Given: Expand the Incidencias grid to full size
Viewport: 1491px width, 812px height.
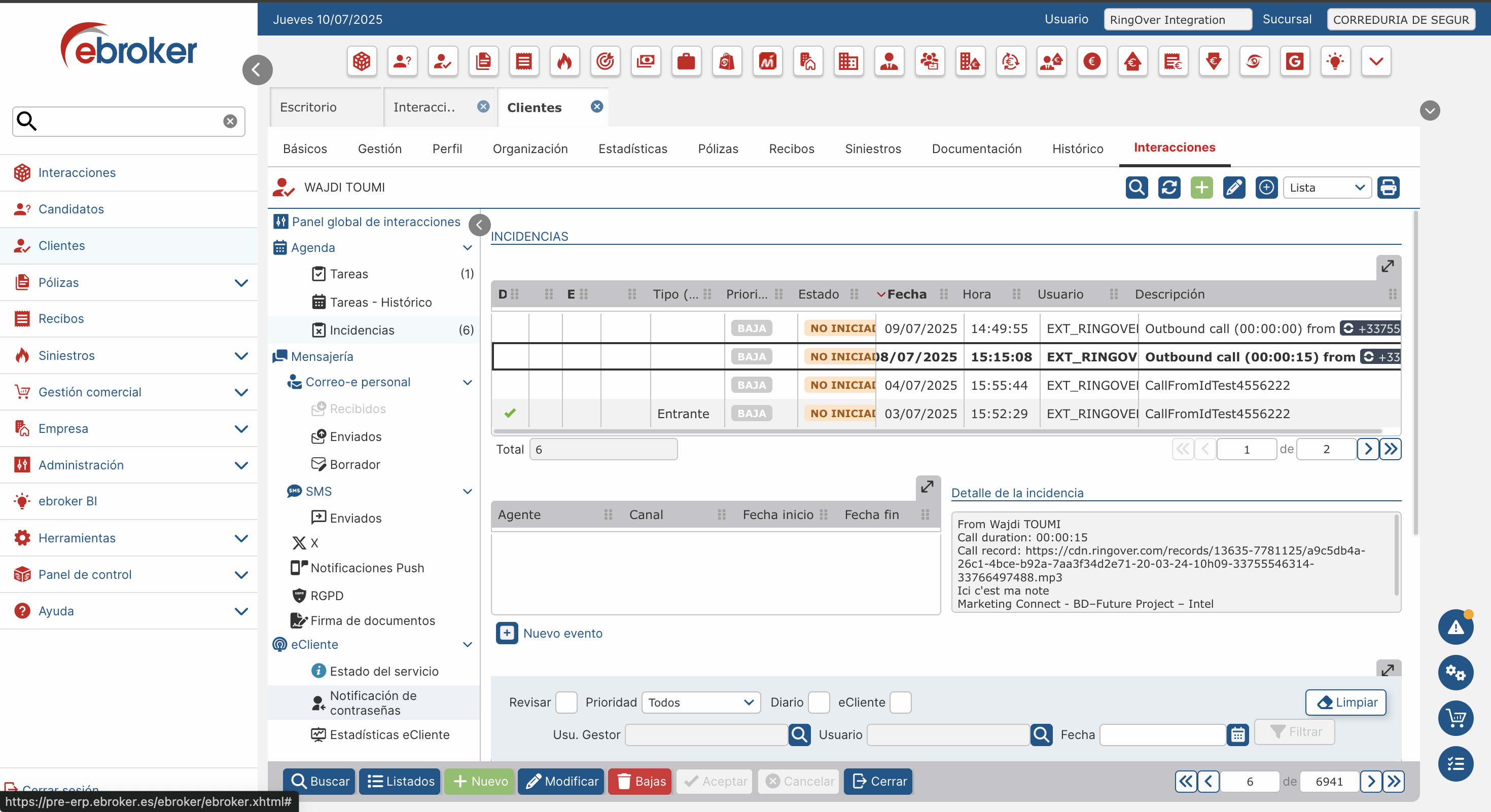Looking at the screenshot, I should [1388, 267].
